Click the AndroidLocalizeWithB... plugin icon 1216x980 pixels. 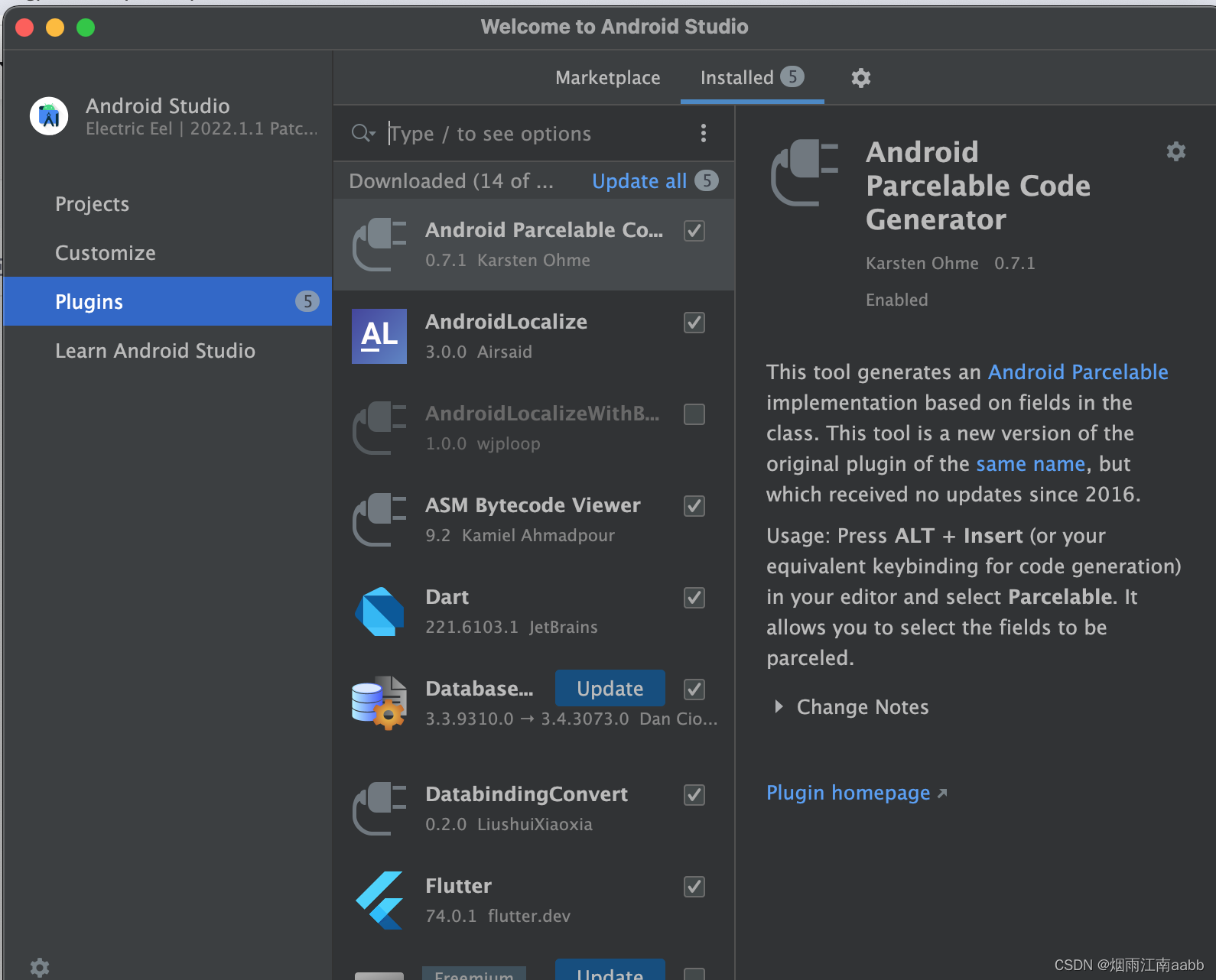coord(379,428)
